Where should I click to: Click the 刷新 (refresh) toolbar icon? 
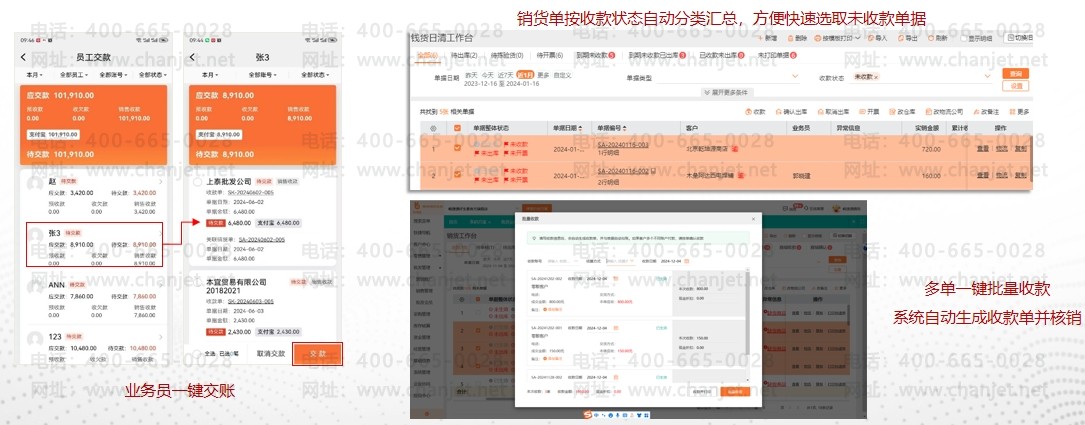pos(936,38)
